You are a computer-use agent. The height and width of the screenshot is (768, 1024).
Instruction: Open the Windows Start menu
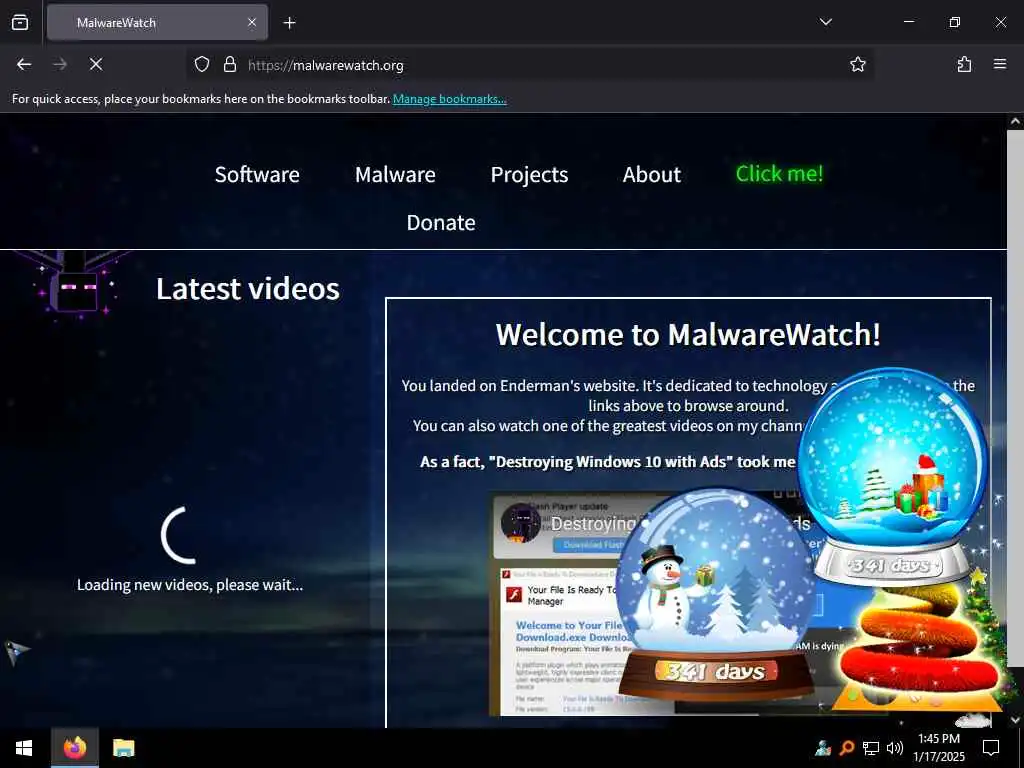click(x=24, y=748)
